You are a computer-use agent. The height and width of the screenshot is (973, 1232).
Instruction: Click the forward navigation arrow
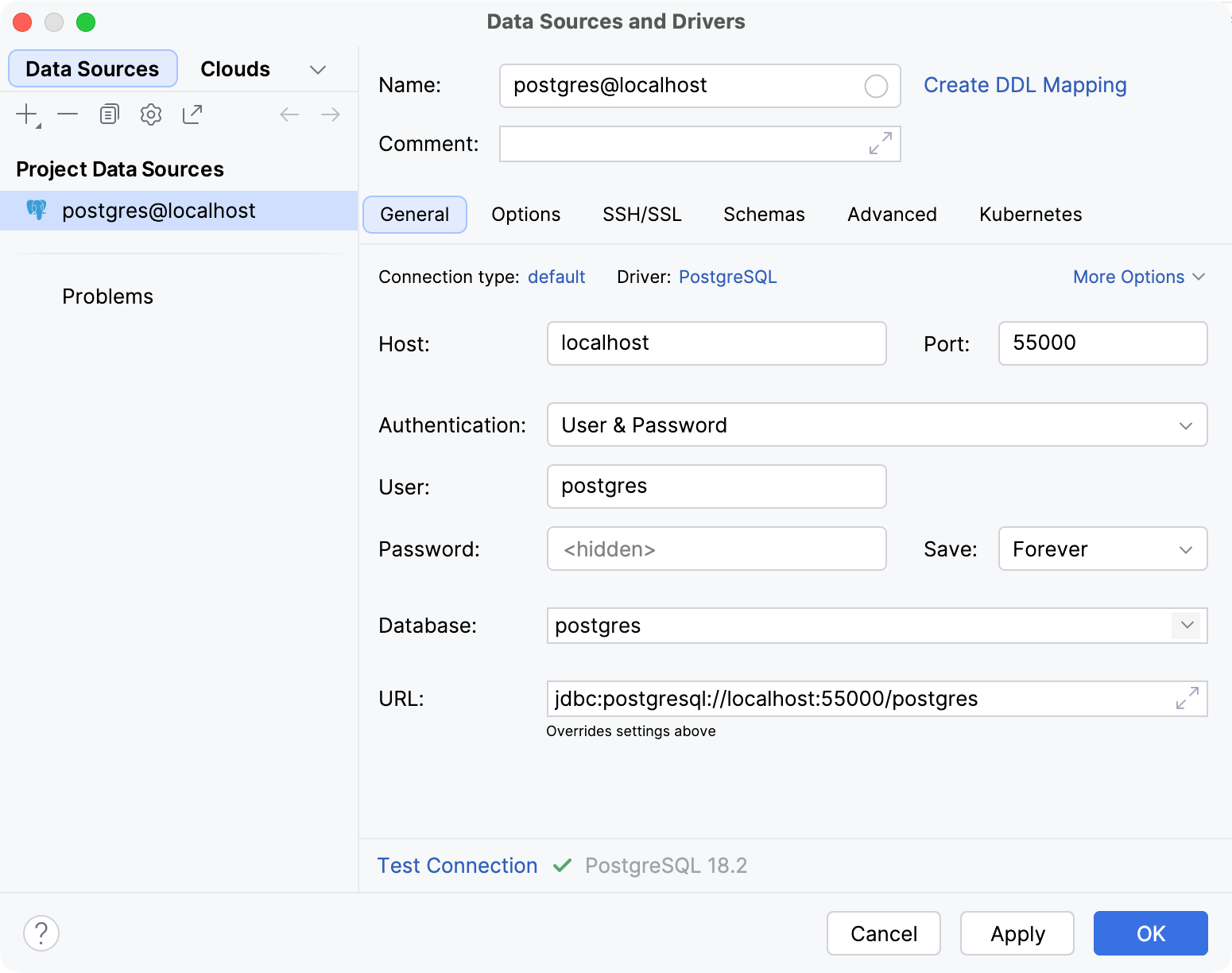click(330, 114)
